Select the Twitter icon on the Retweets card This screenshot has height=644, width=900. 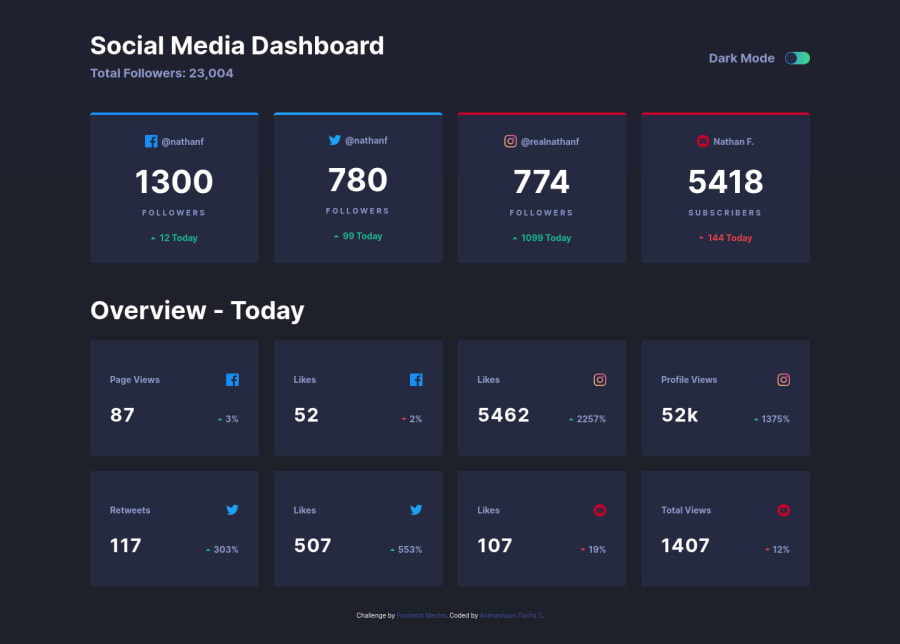click(233, 510)
